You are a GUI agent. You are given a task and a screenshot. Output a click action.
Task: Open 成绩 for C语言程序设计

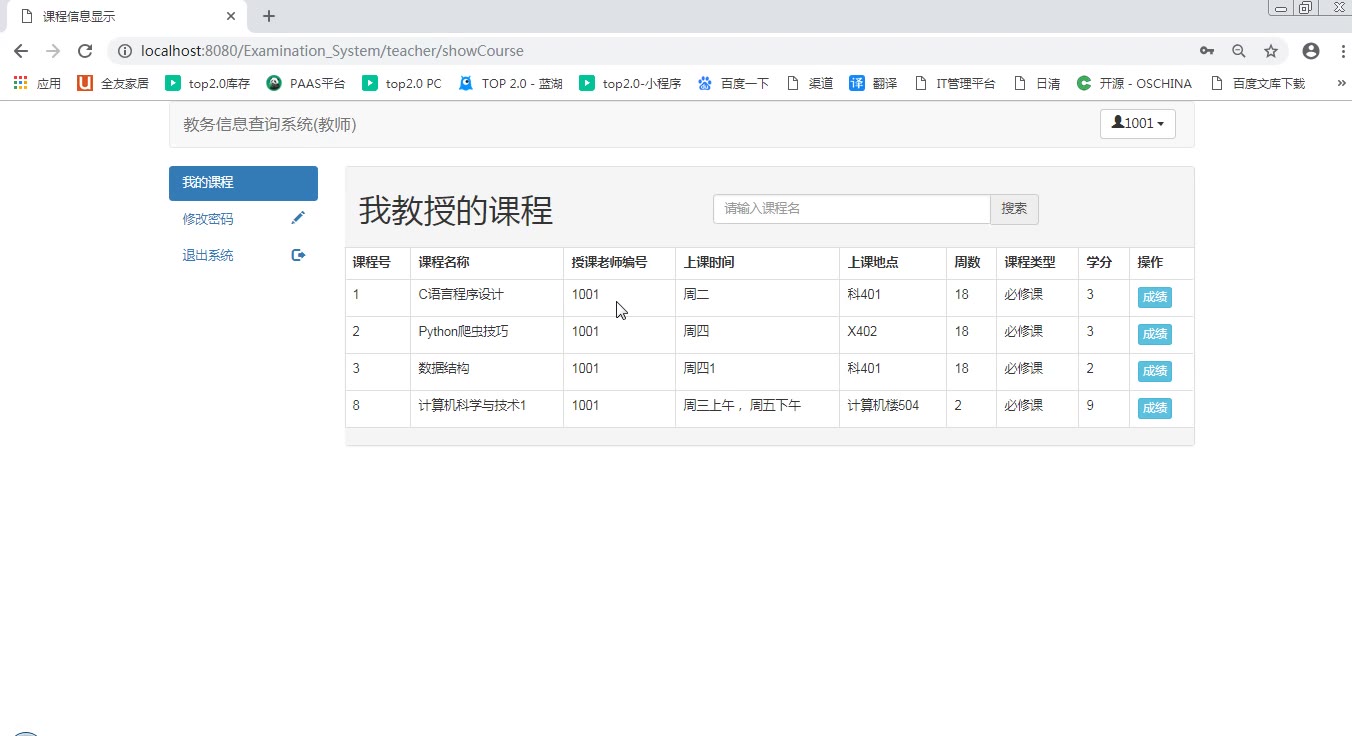click(x=1154, y=297)
